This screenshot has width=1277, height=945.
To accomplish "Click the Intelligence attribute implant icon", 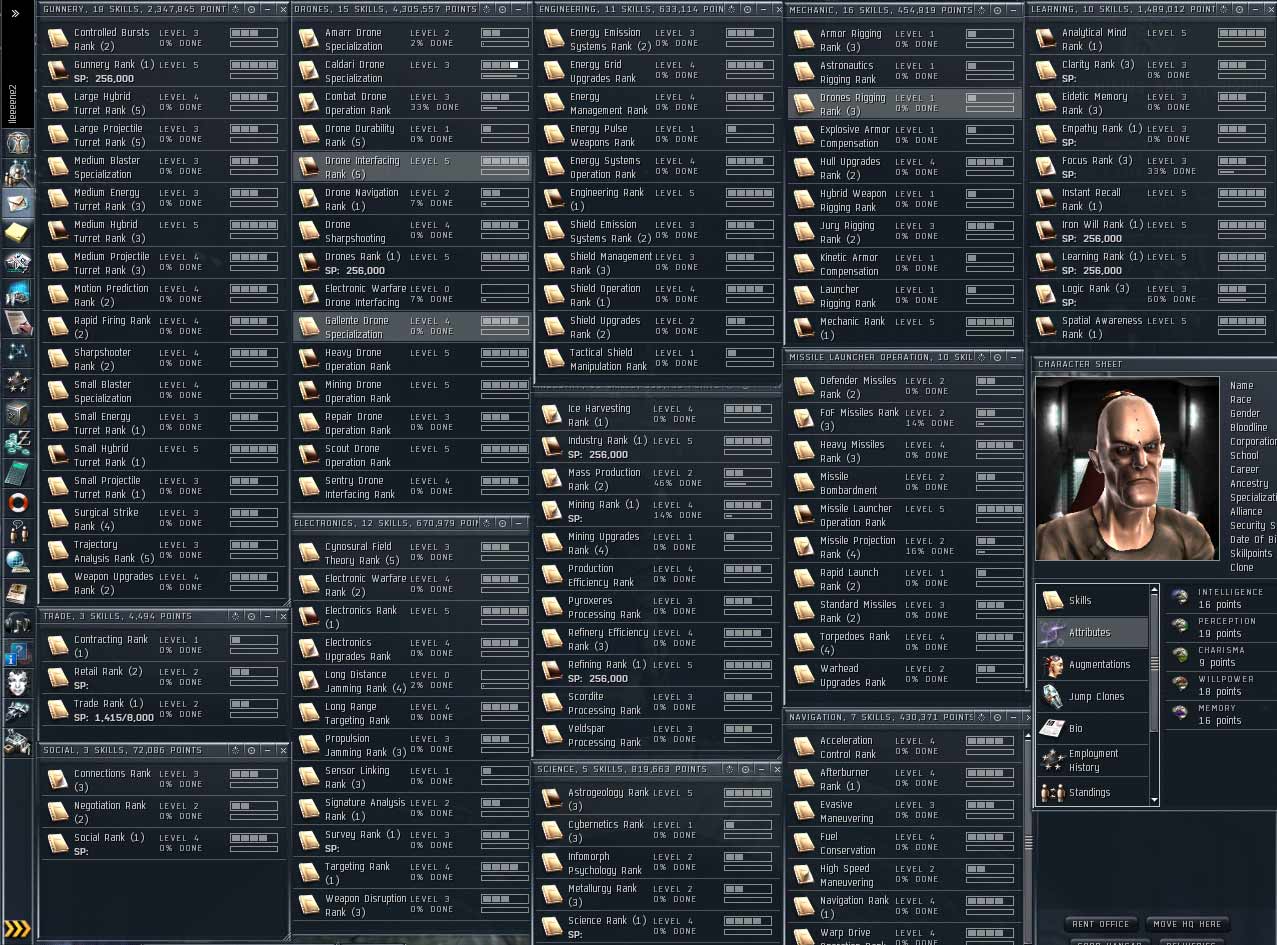I will coord(1181,598).
